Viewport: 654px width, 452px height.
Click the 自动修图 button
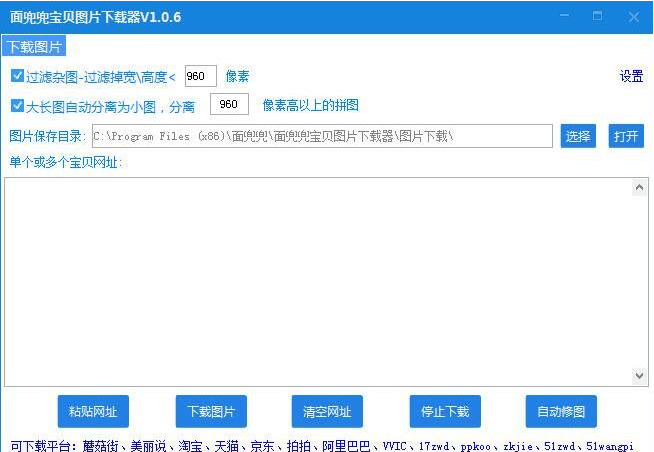coord(561,411)
